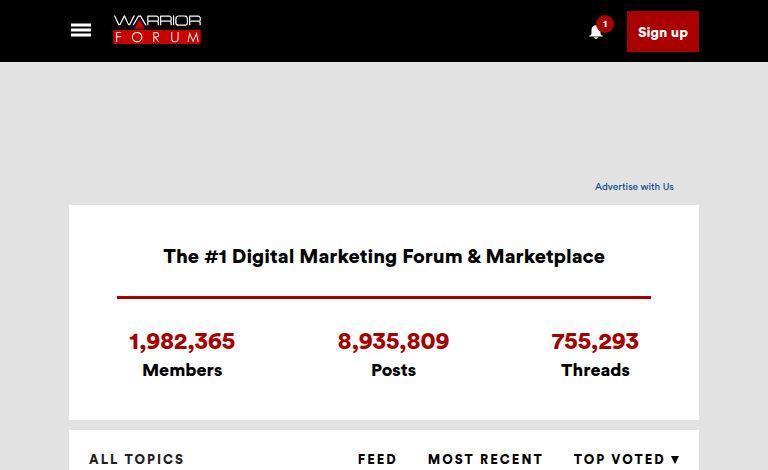Select the Threads label

click(595, 370)
